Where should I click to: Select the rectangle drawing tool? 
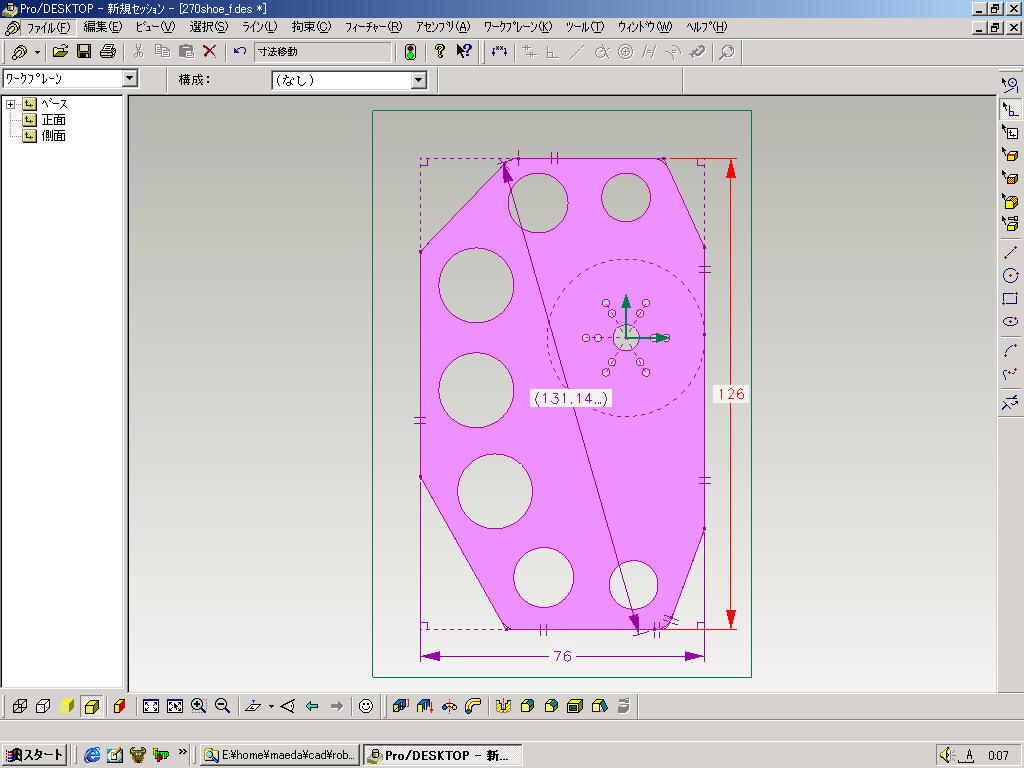[x=1010, y=299]
